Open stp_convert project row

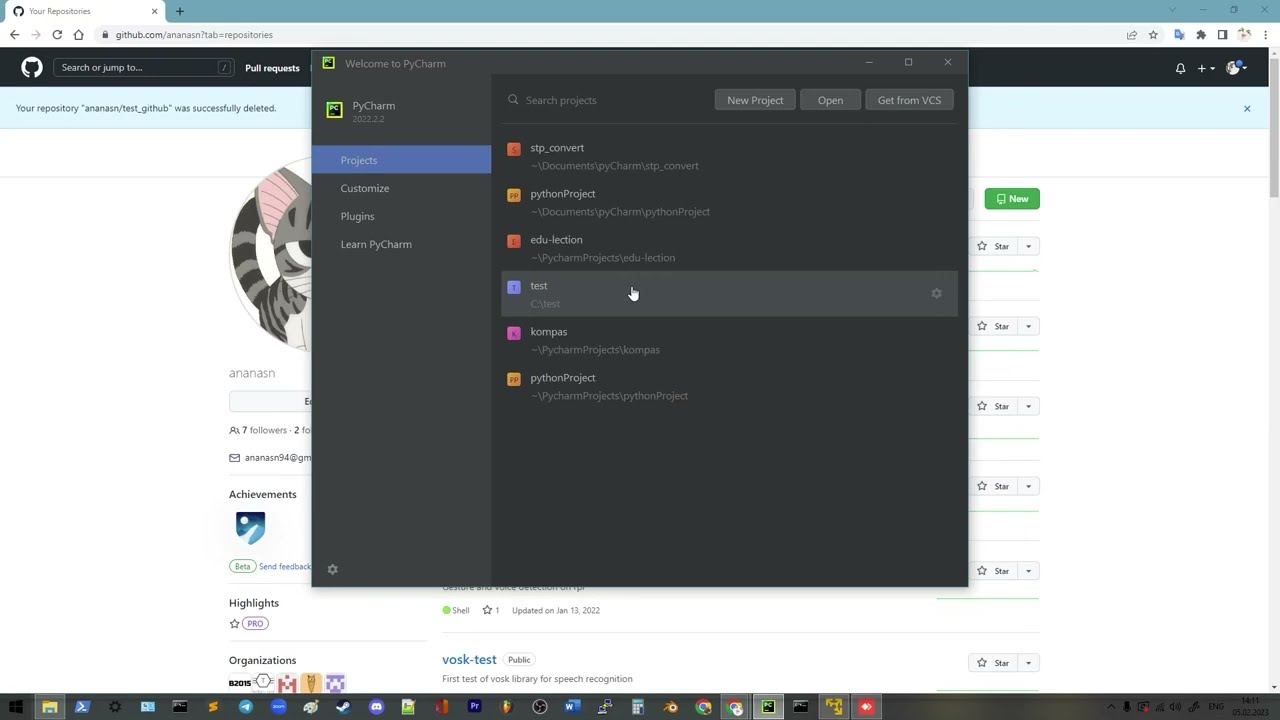(729, 156)
